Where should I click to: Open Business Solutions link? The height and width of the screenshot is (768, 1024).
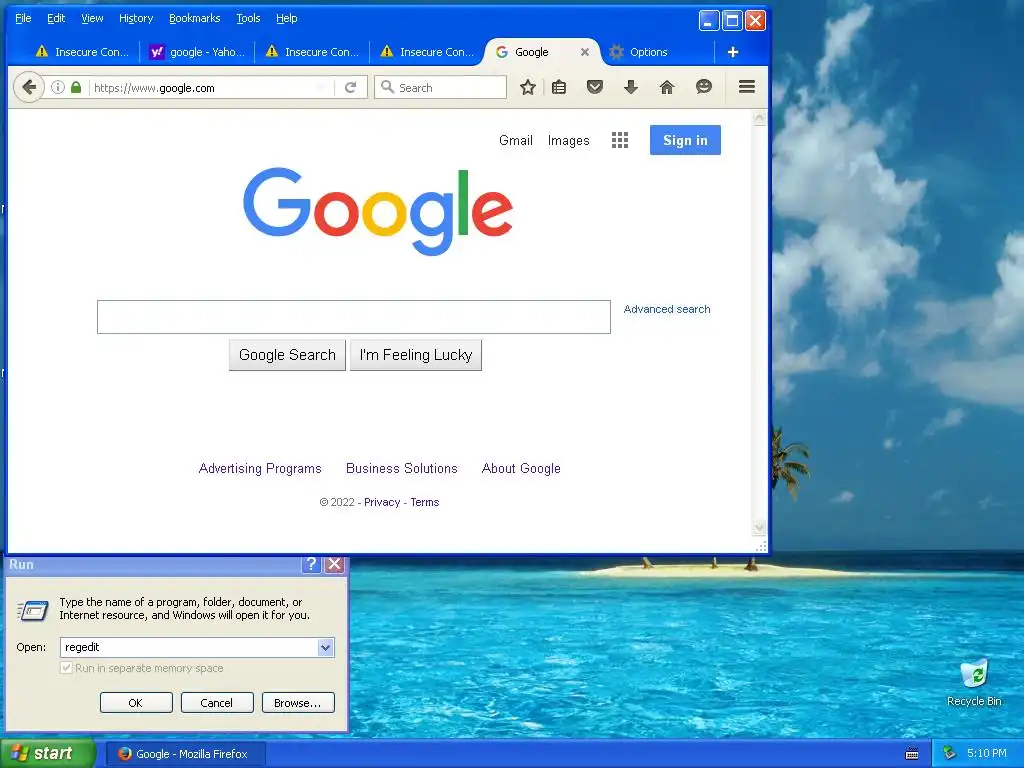tap(402, 468)
